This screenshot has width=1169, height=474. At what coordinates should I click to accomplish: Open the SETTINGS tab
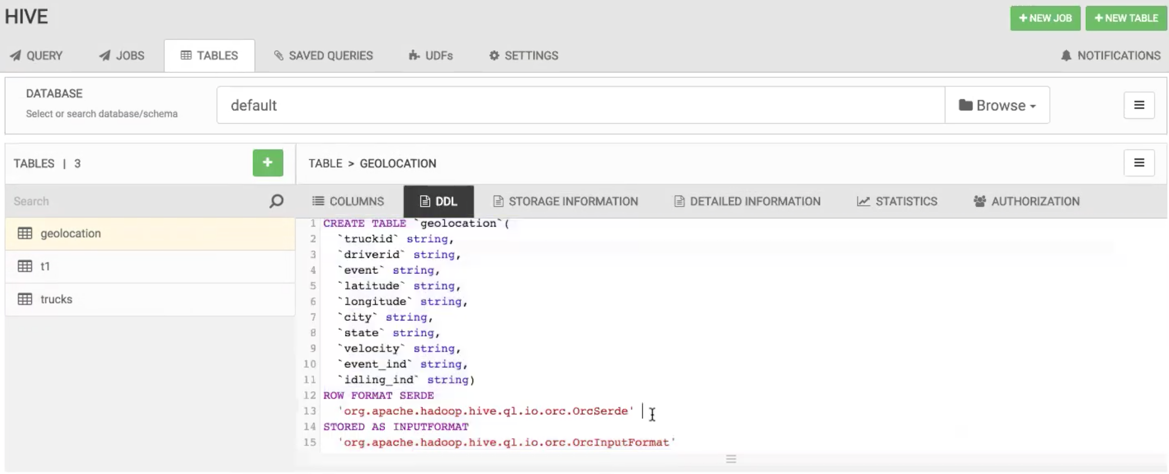[x=523, y=56]
